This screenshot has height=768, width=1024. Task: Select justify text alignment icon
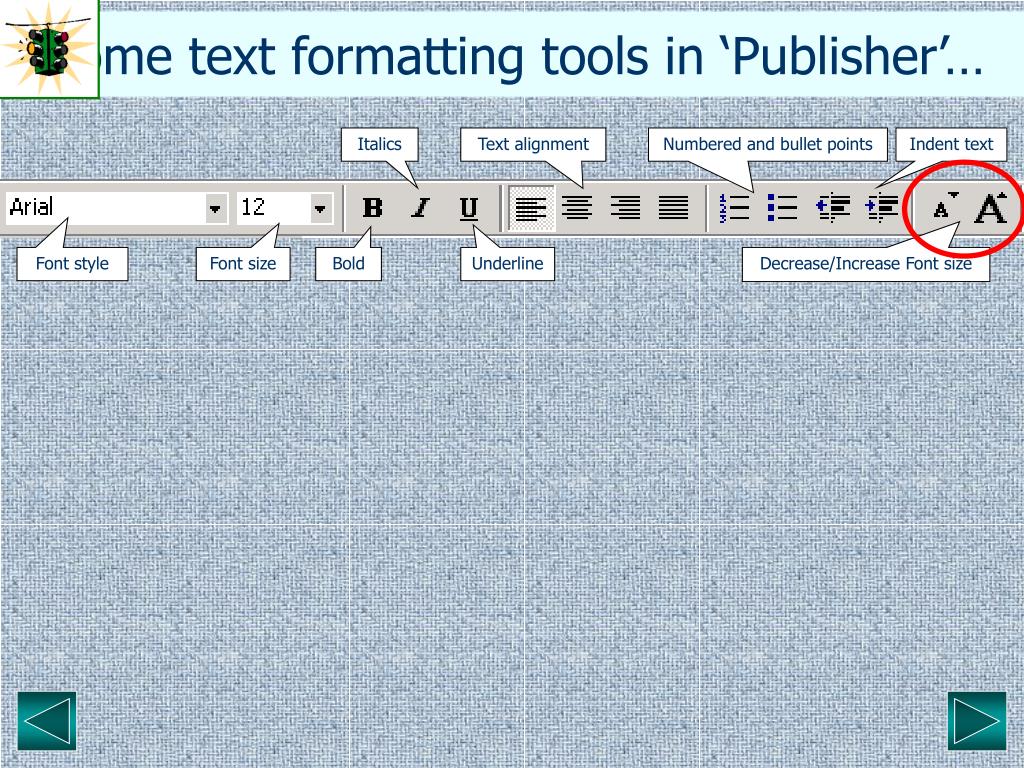pyautogui.click(x=673, y=208)
